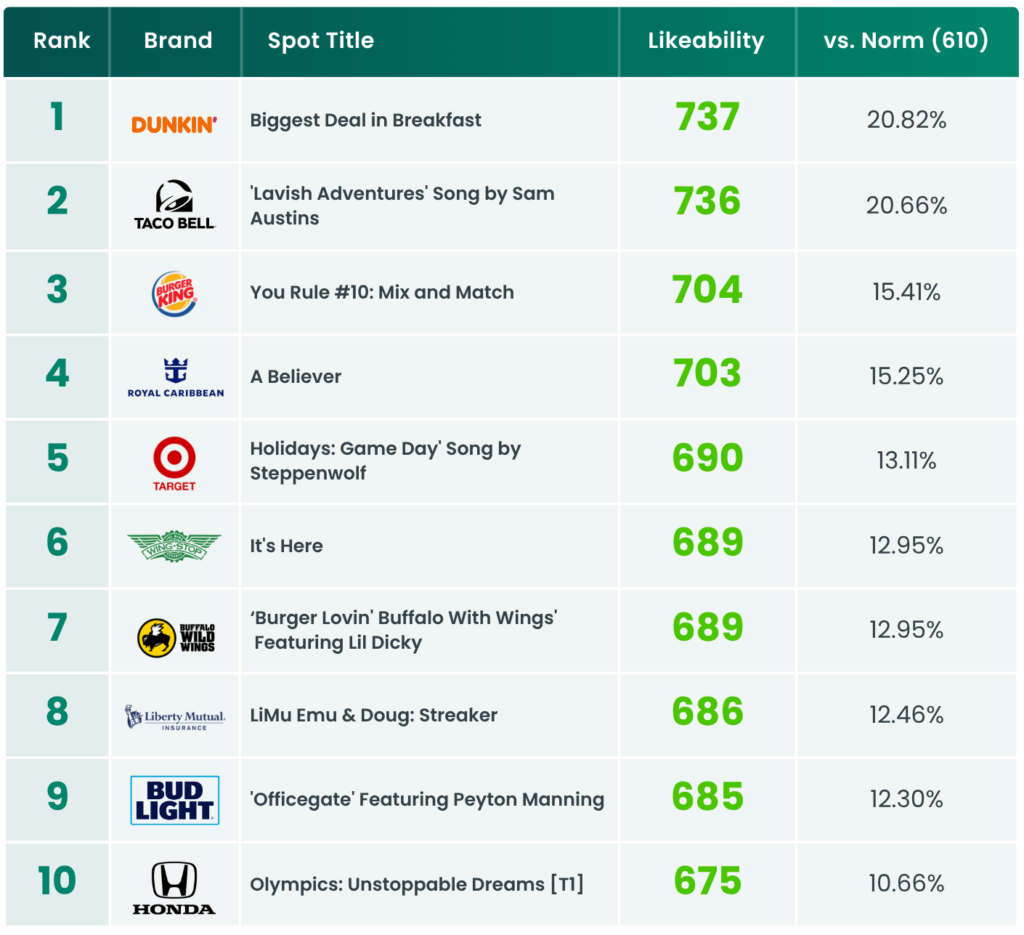Click the Dunkin' brand logo
This screenshot has height=935, width=1024.
click(x=174, y=124)
